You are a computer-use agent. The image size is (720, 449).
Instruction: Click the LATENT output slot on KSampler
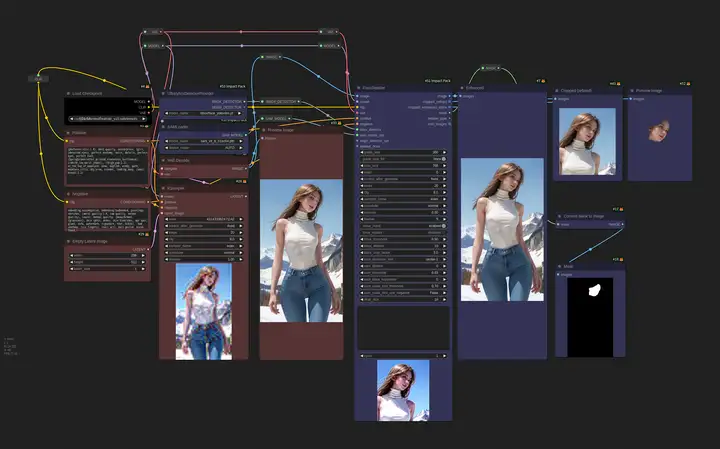click(246, 196)
